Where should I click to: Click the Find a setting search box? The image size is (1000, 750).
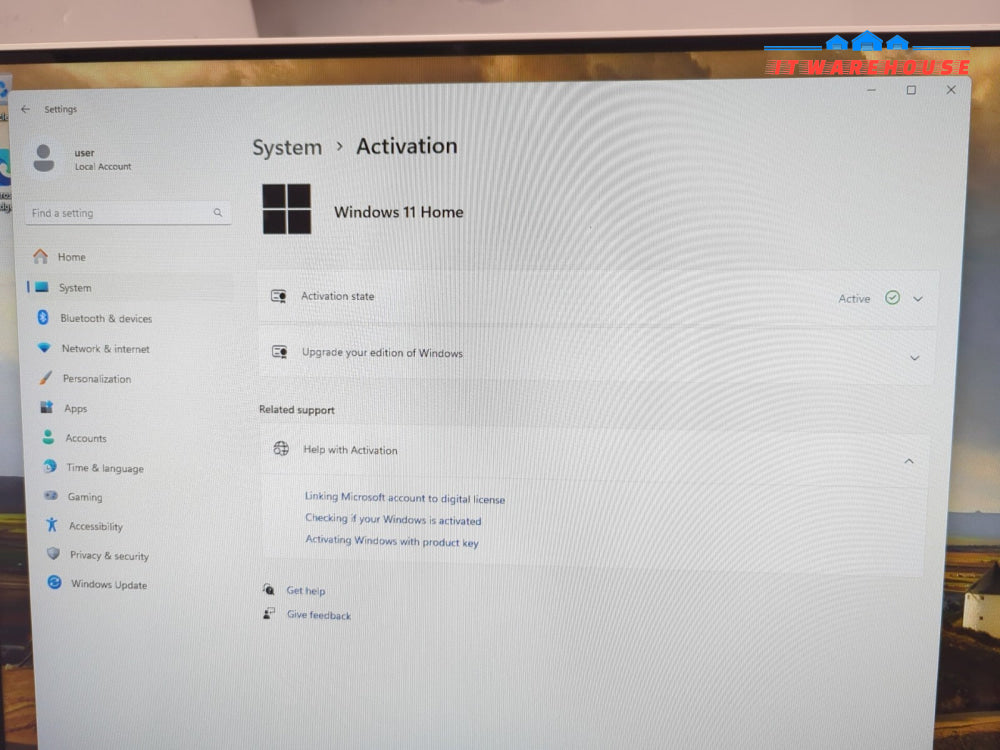128,213
